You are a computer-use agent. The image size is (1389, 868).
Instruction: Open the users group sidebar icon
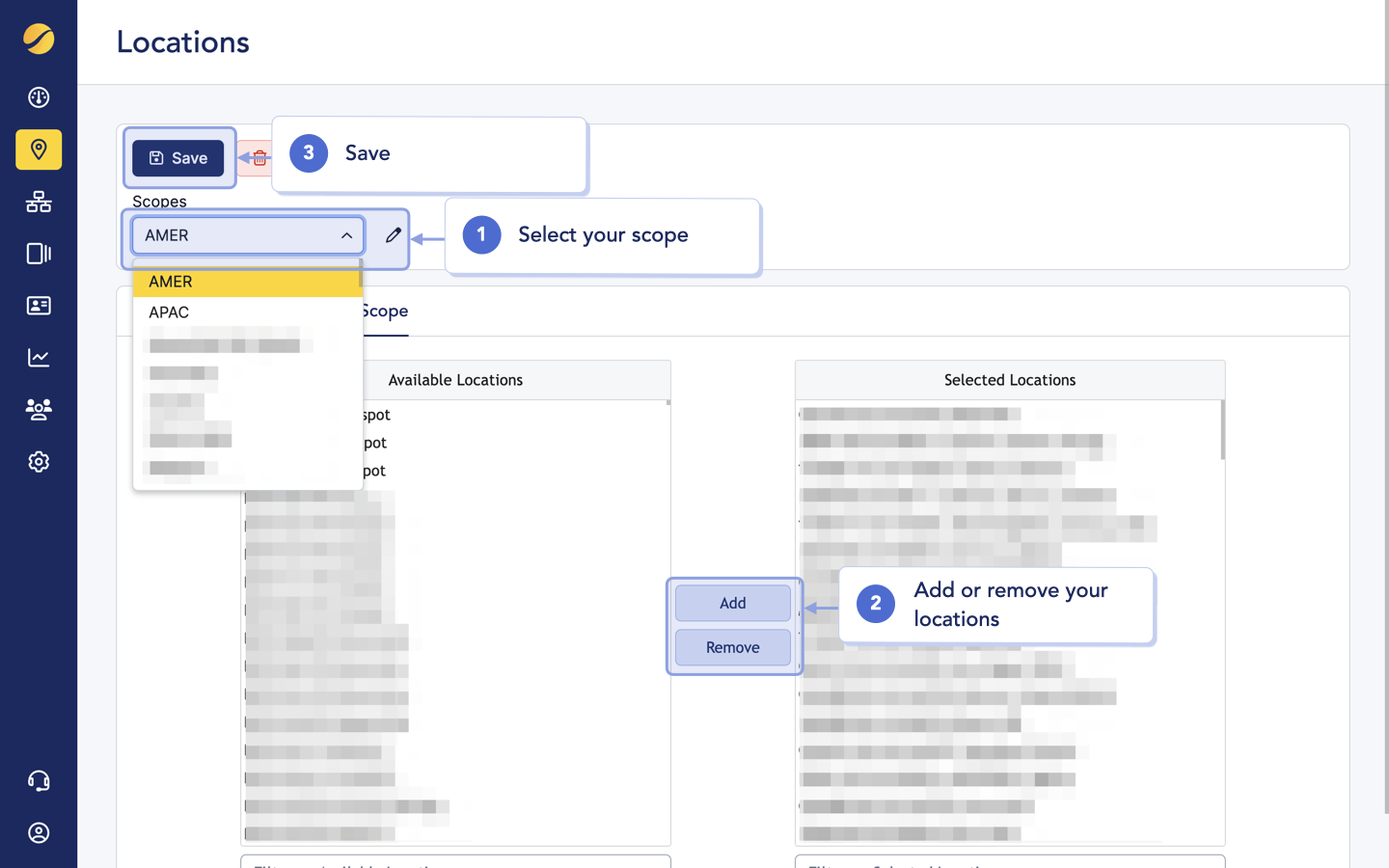(39, 410)
